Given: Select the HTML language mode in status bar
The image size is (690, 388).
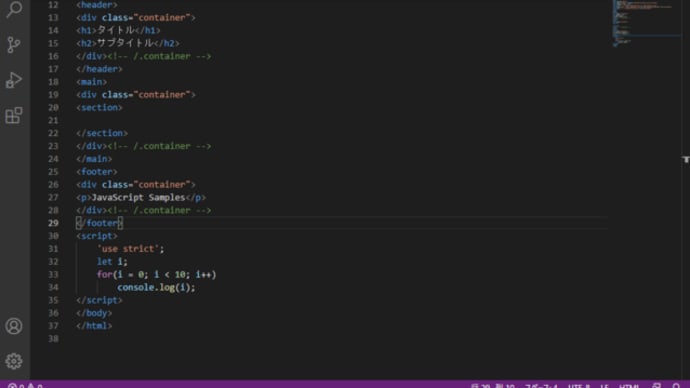Looking at the screenshot, I should click(x=629, y=385).
